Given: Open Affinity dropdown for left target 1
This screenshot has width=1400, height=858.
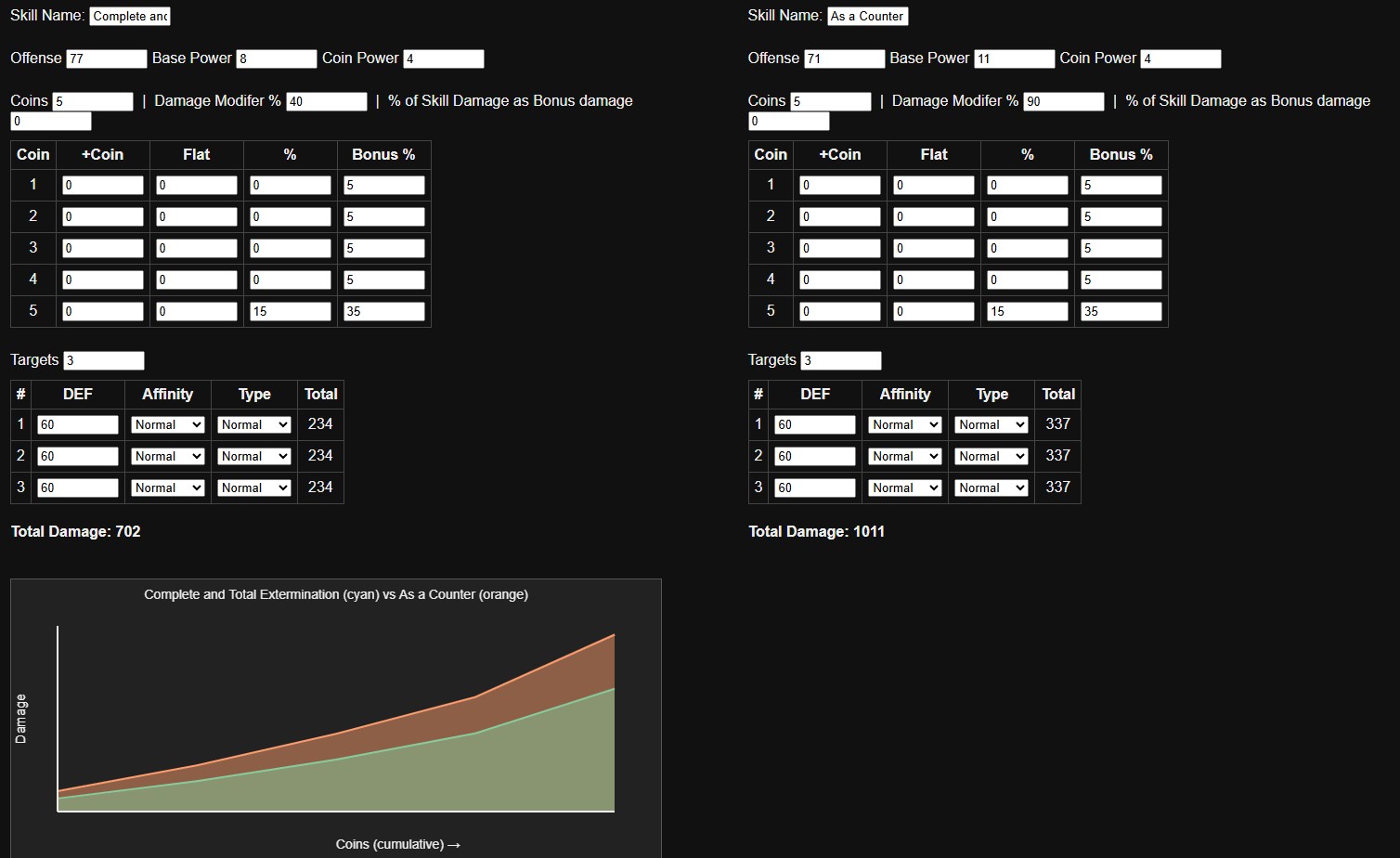Looking at the screenshot, I should [x=167, y=424].
